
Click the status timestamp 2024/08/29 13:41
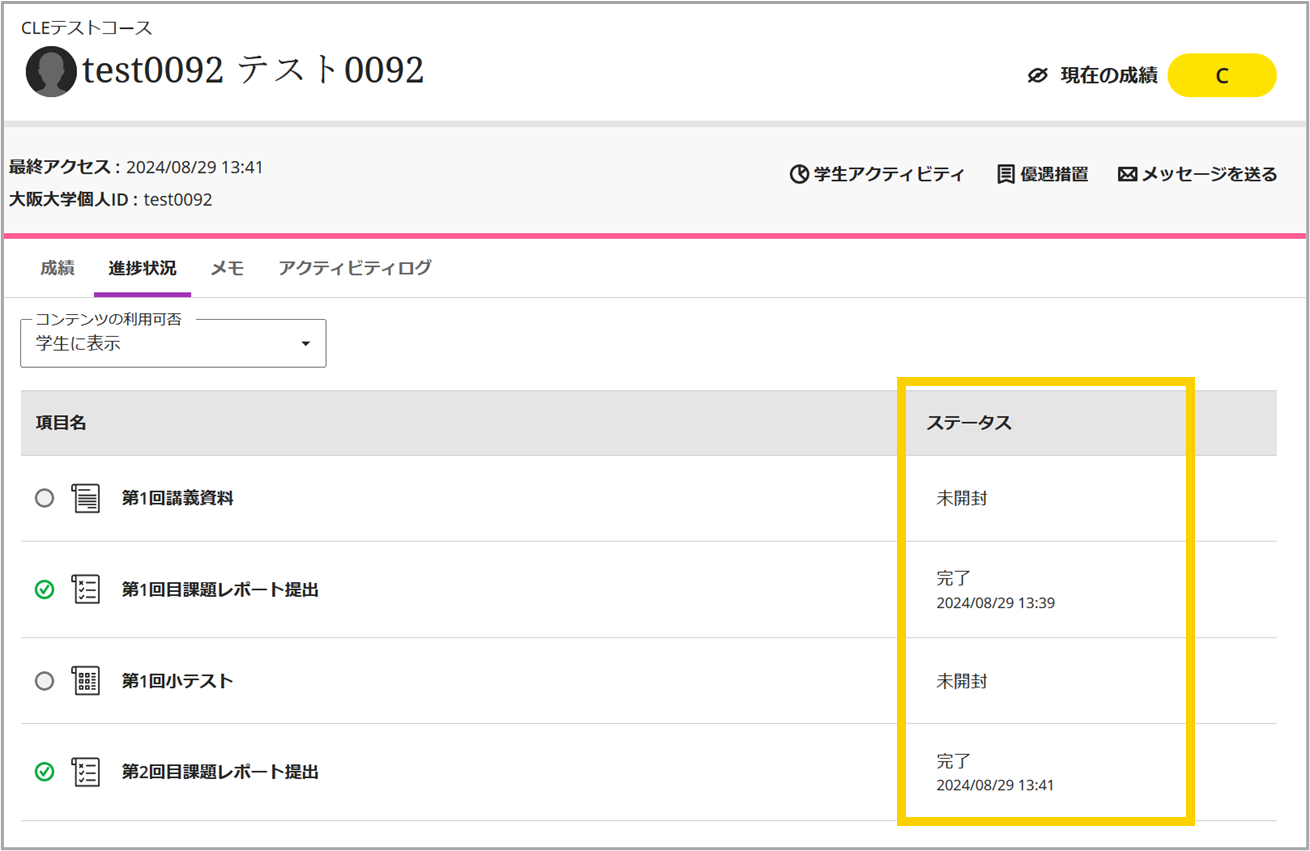(995, 785)
